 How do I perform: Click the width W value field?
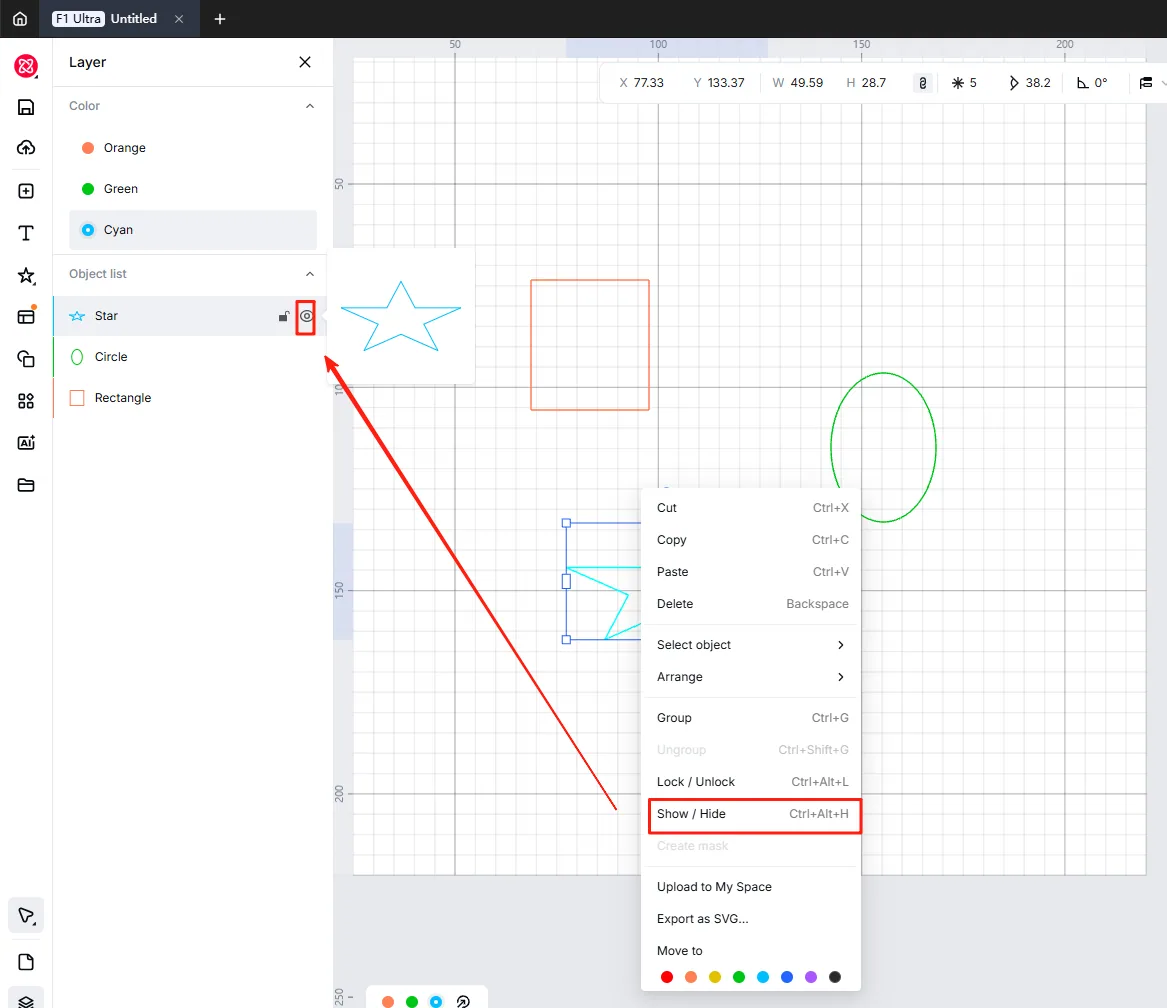pos(807,83)
